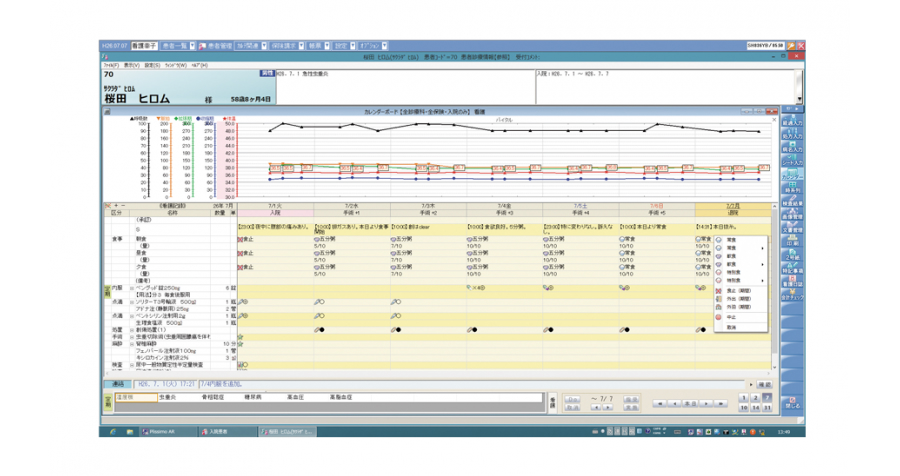Open the 検査結果 sidebar icon
Image resolution: width=900 pixels, height=476 pixels.
coord(792,201)
